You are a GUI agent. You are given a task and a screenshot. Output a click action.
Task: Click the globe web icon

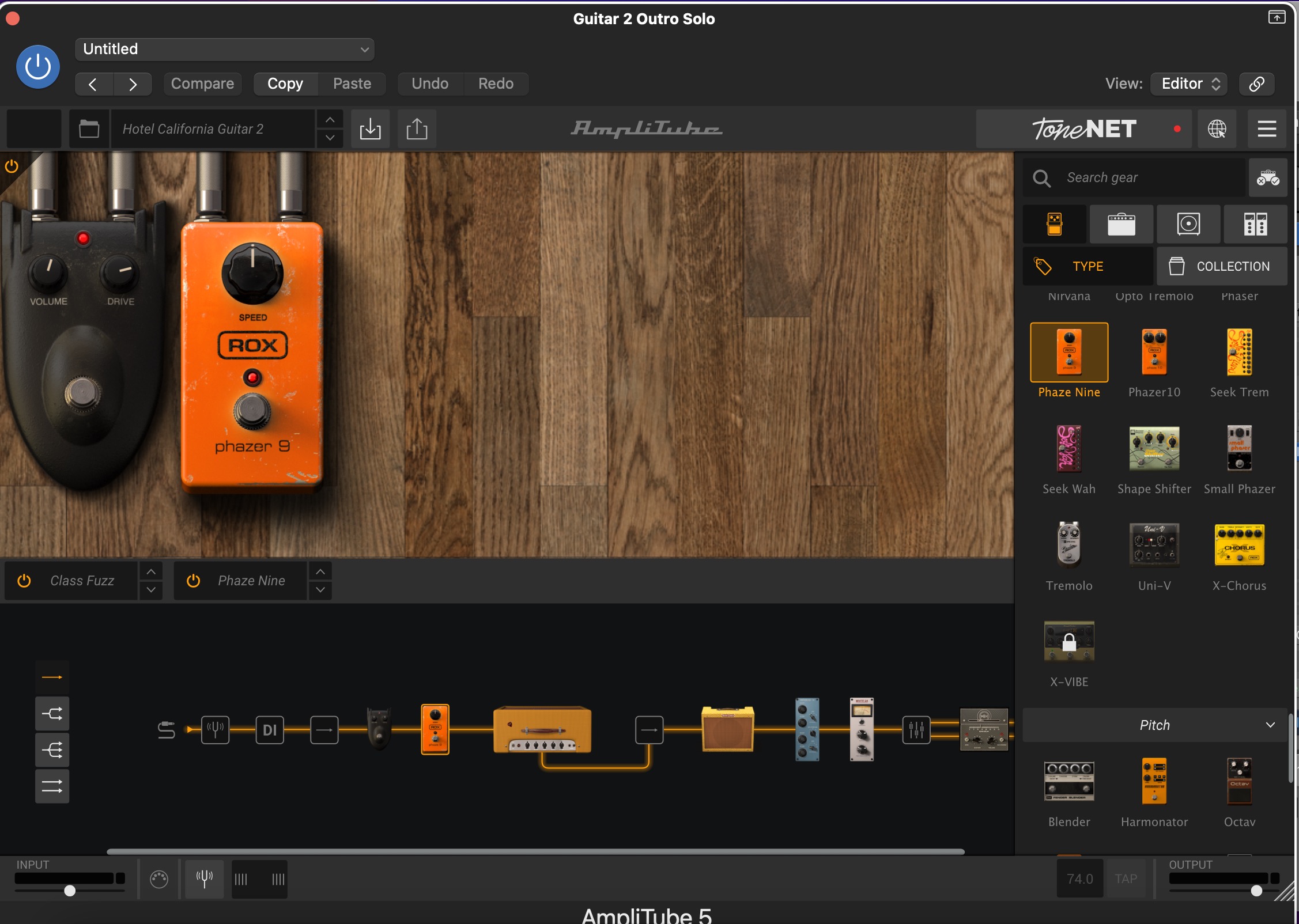pyautogui.click(x=1217, y=129)
